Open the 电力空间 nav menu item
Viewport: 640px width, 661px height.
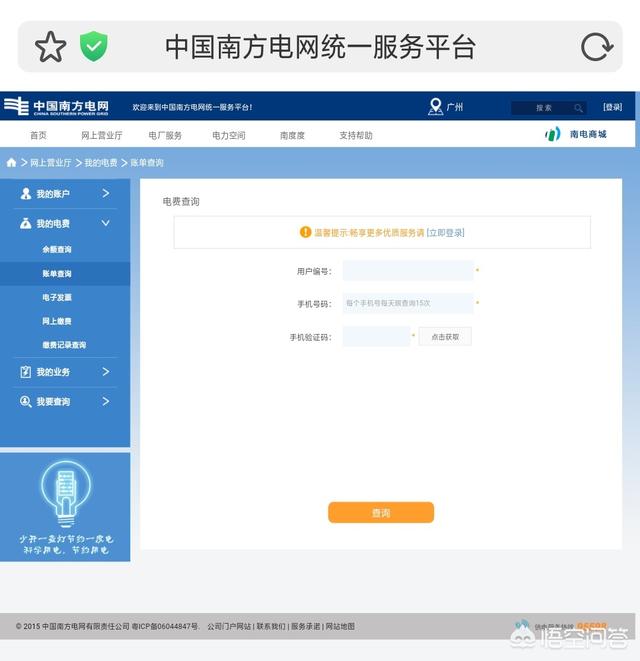click(x=229, y=135)
